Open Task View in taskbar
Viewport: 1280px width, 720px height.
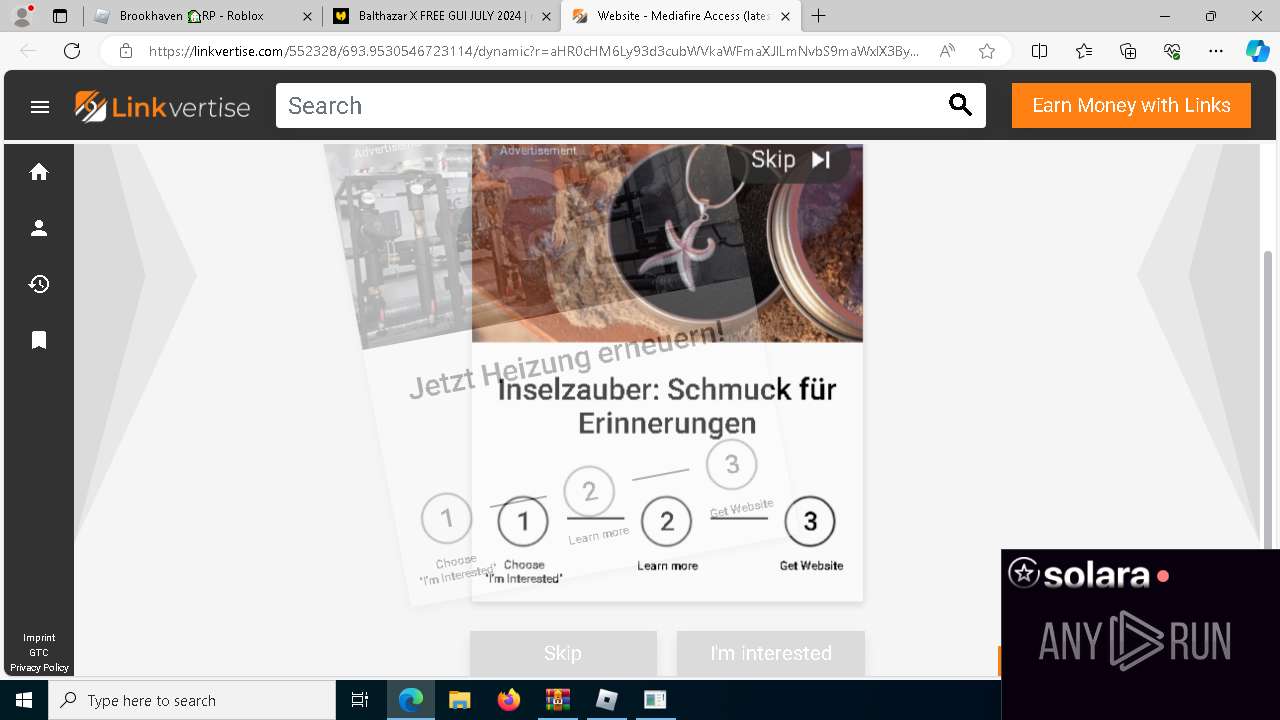[x=360, y=700]
